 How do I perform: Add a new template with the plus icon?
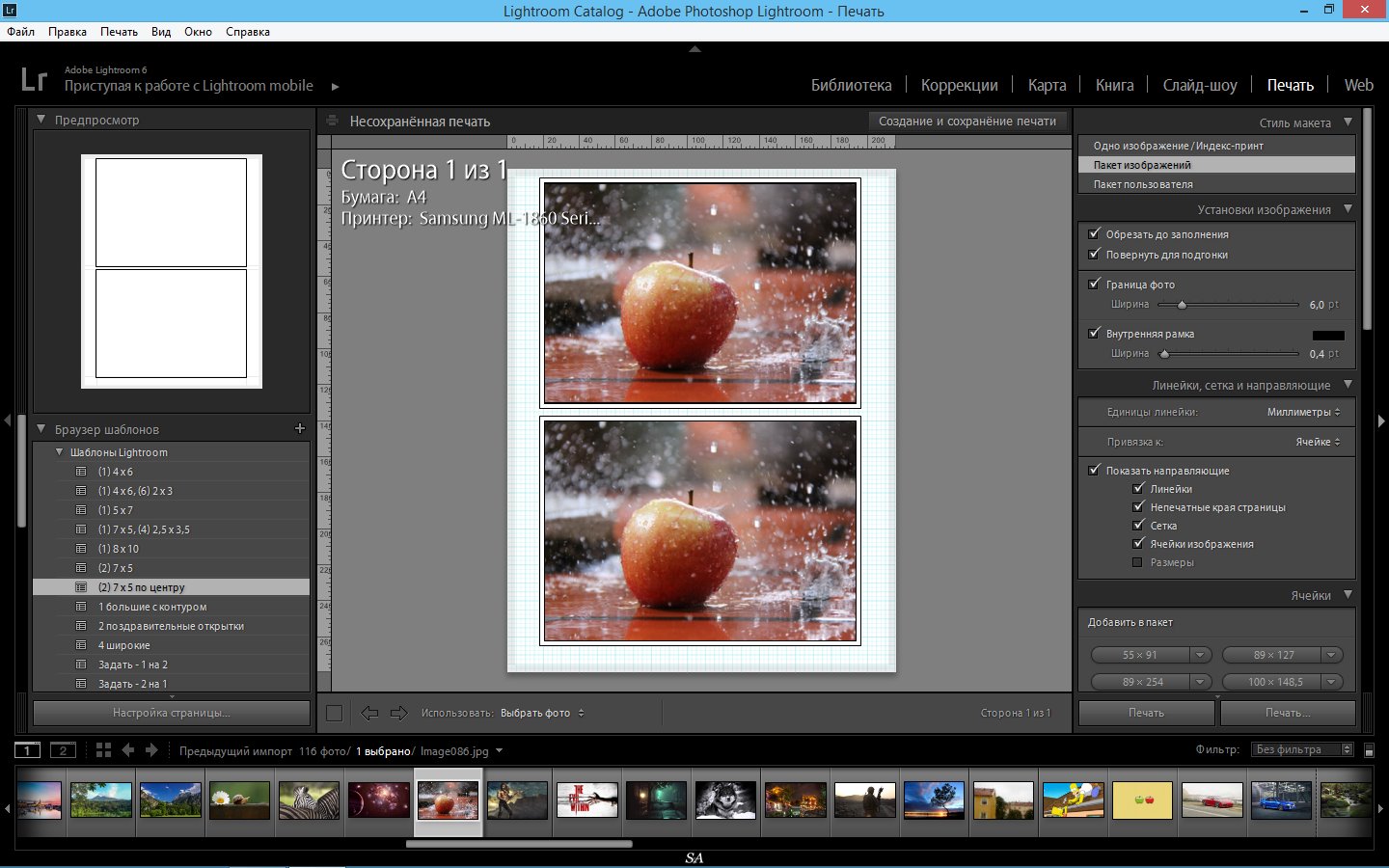[300, 428]
